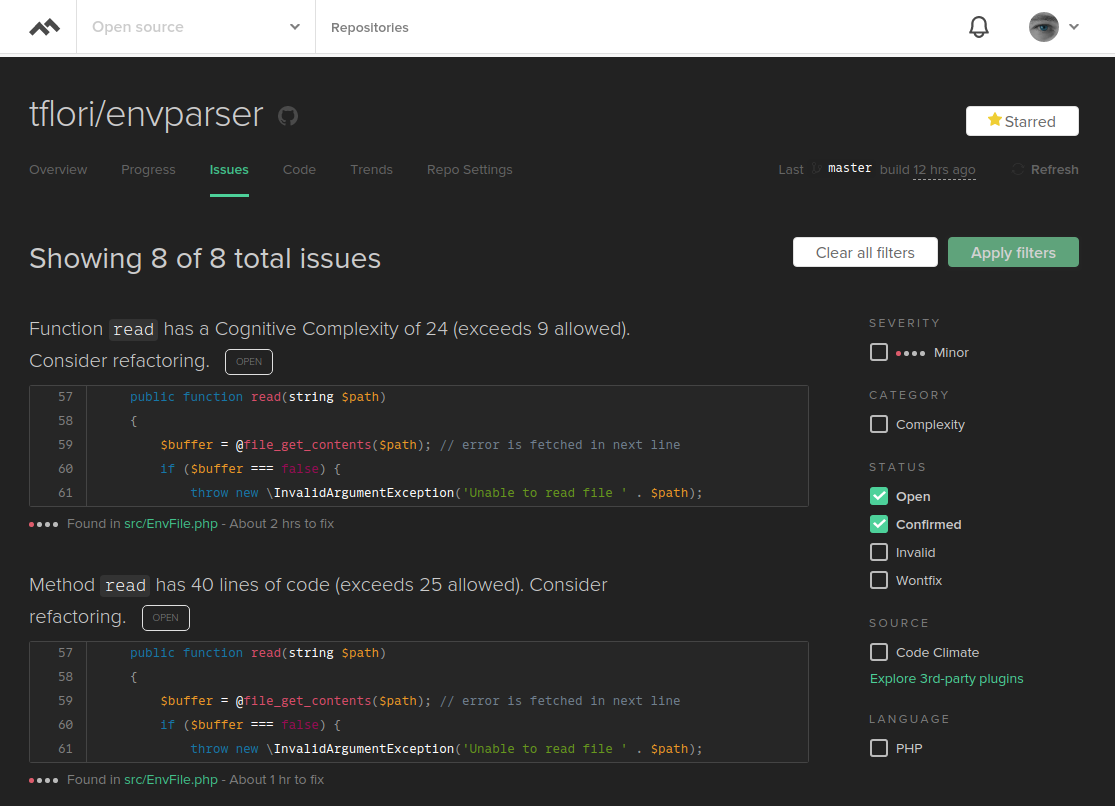Expand the account dropdown chevron beside avatar
The width and height of the screenshot is (1115, 806).
pos(1074,27)
